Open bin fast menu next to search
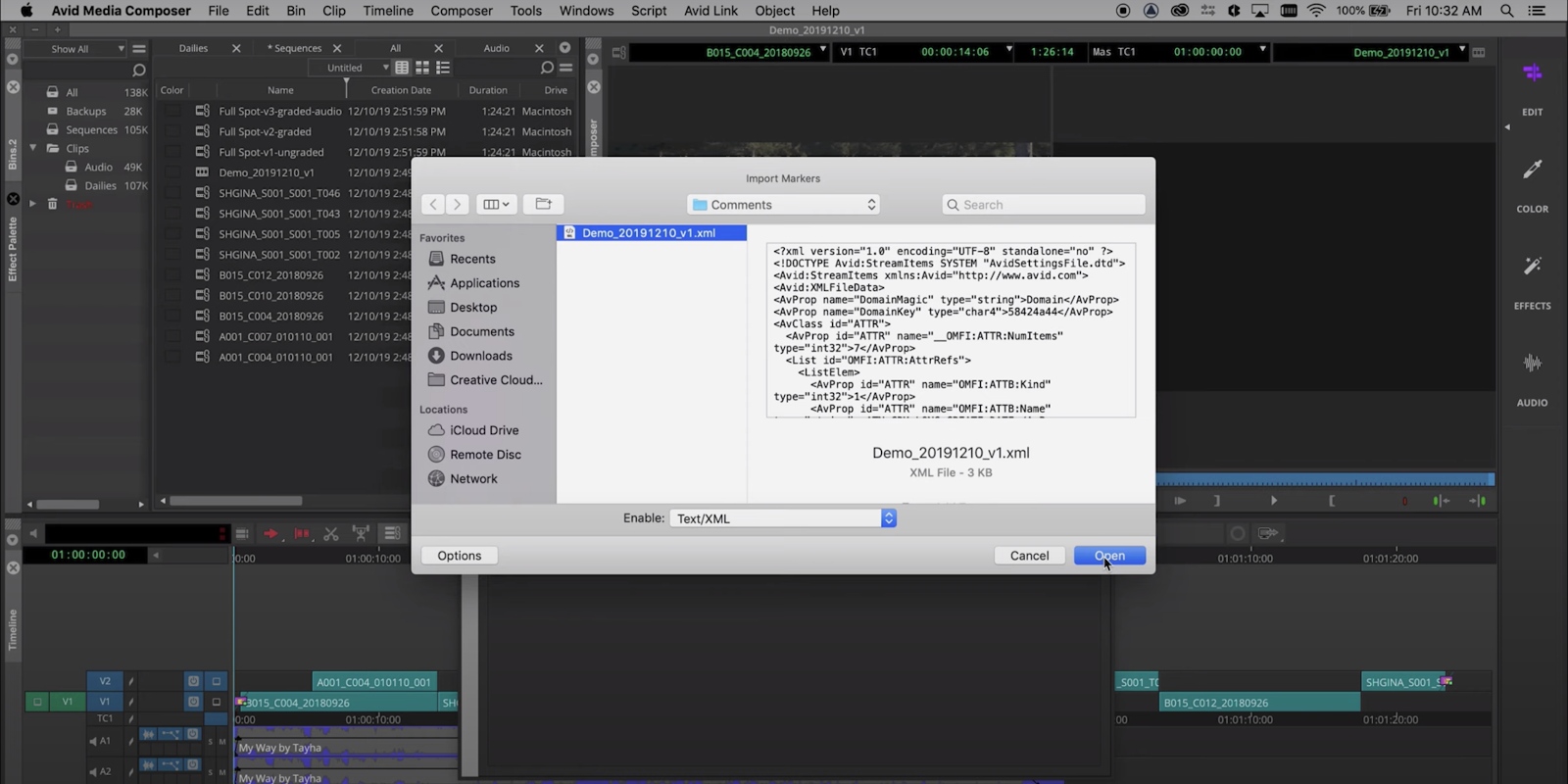 click(x=565, y=68)
